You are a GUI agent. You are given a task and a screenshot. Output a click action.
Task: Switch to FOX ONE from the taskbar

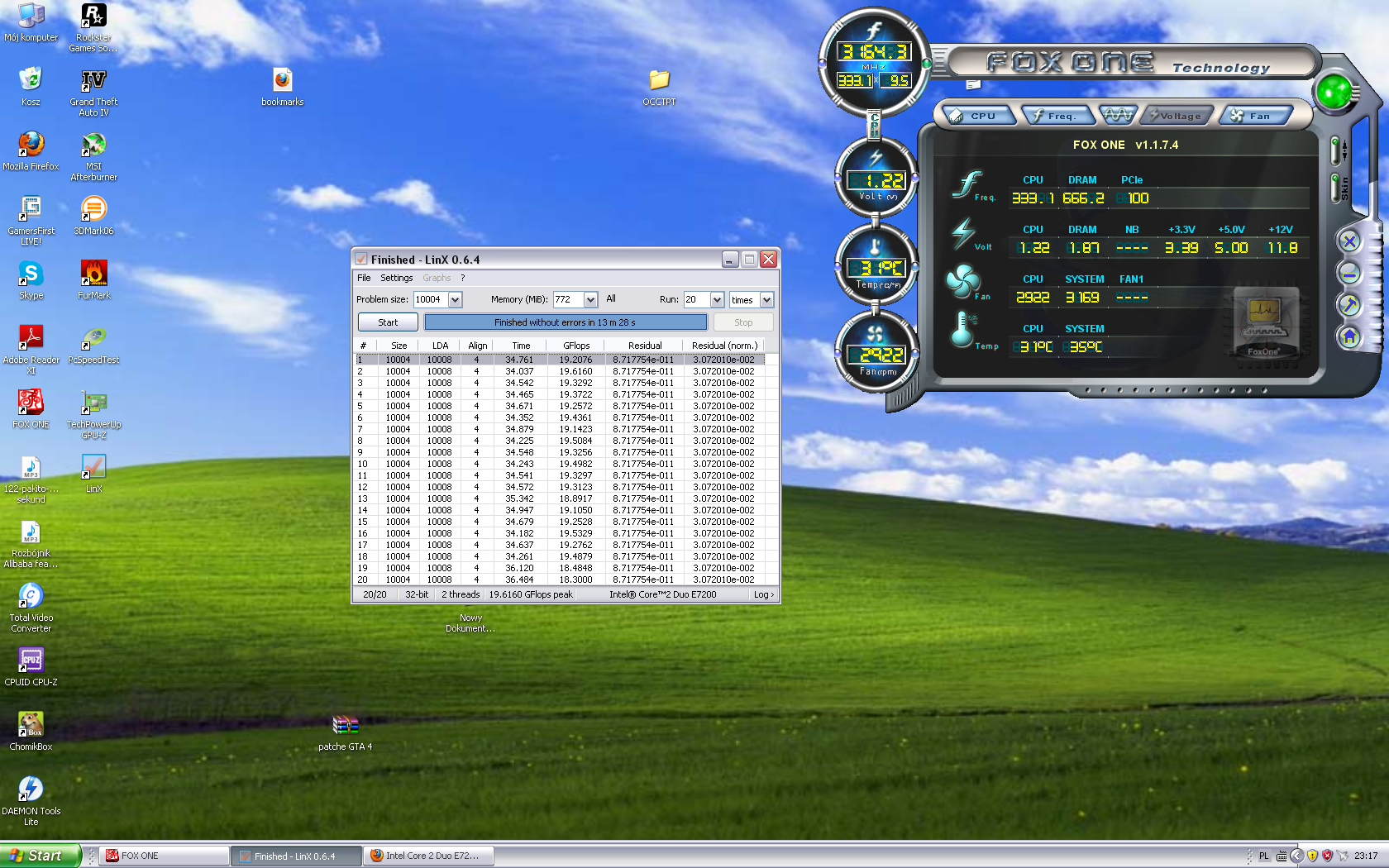164,856
